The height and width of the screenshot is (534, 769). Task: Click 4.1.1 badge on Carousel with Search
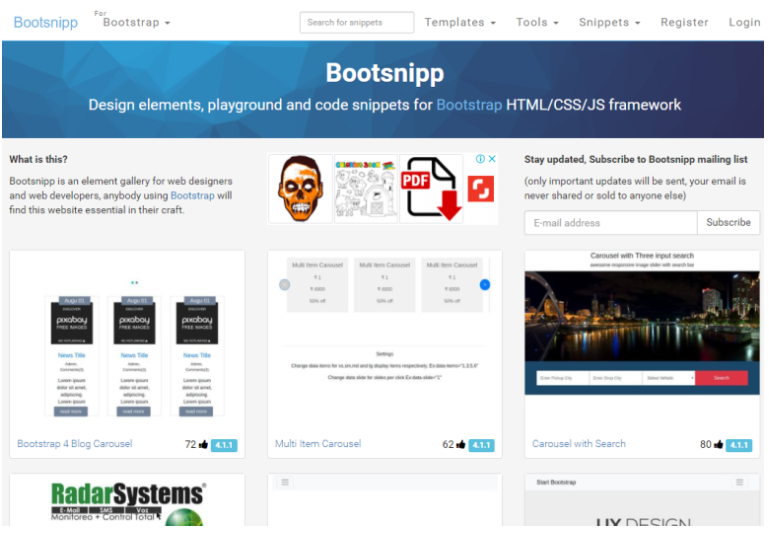click(739, 445)
